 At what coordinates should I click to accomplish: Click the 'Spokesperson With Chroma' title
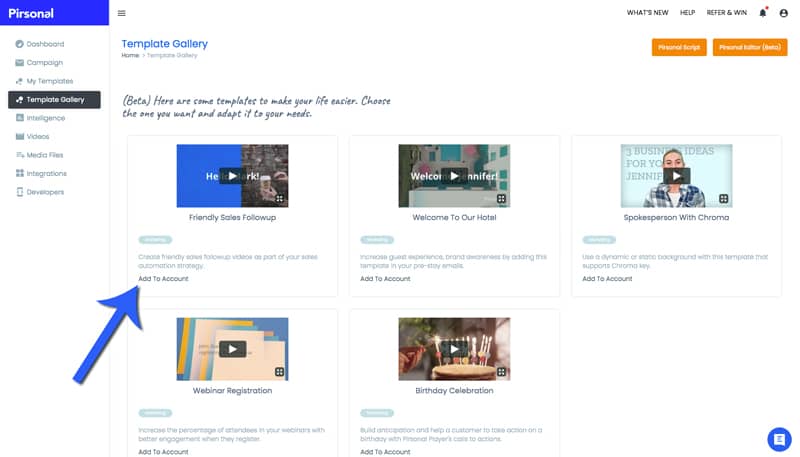[677, 217]
